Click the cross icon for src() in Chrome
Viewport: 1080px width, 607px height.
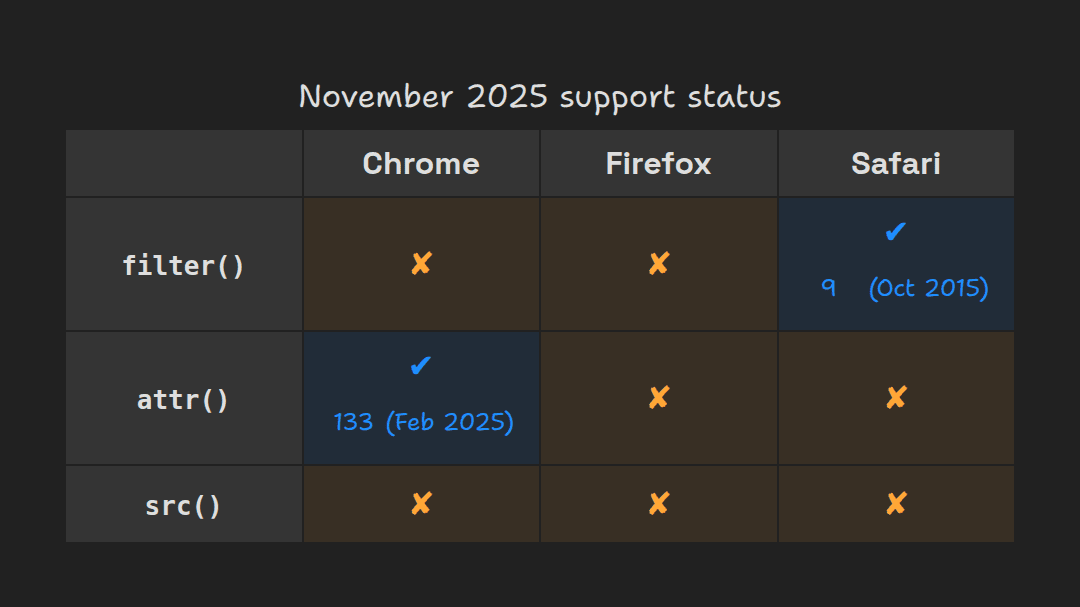pyautogui.click(x=421, y=504)
